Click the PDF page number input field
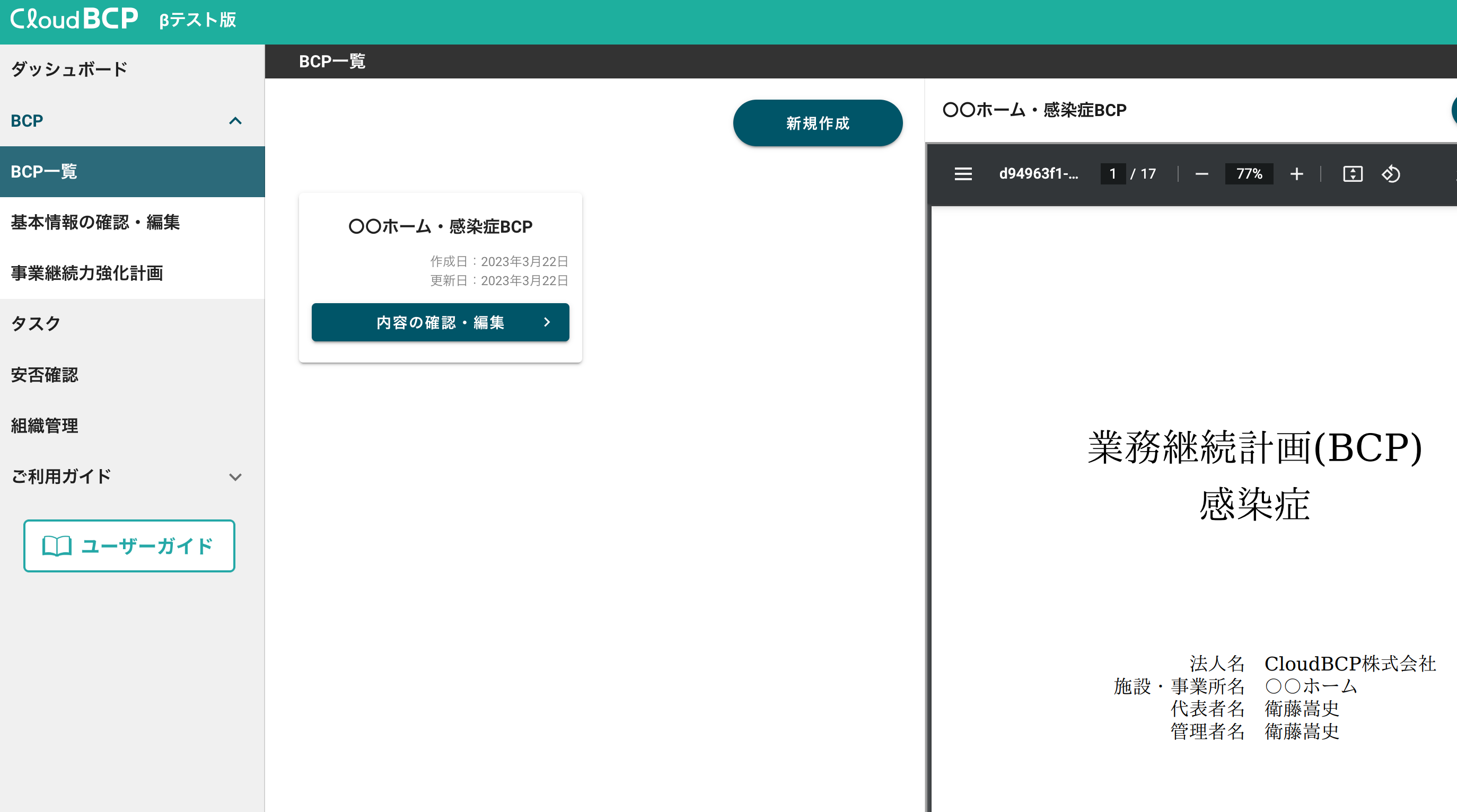 coord(1112,174)
